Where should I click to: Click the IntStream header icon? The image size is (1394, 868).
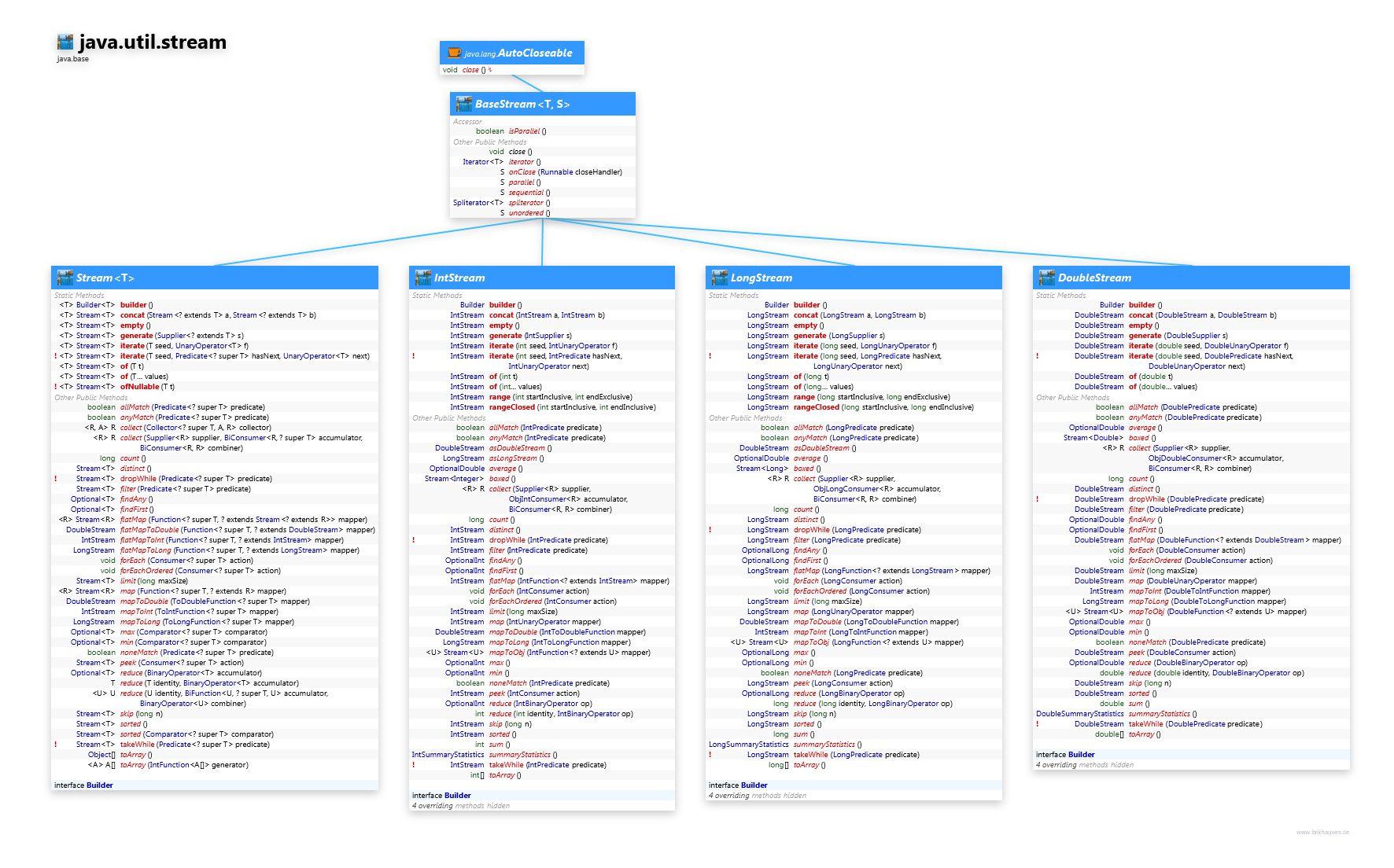tap(423, 278)
